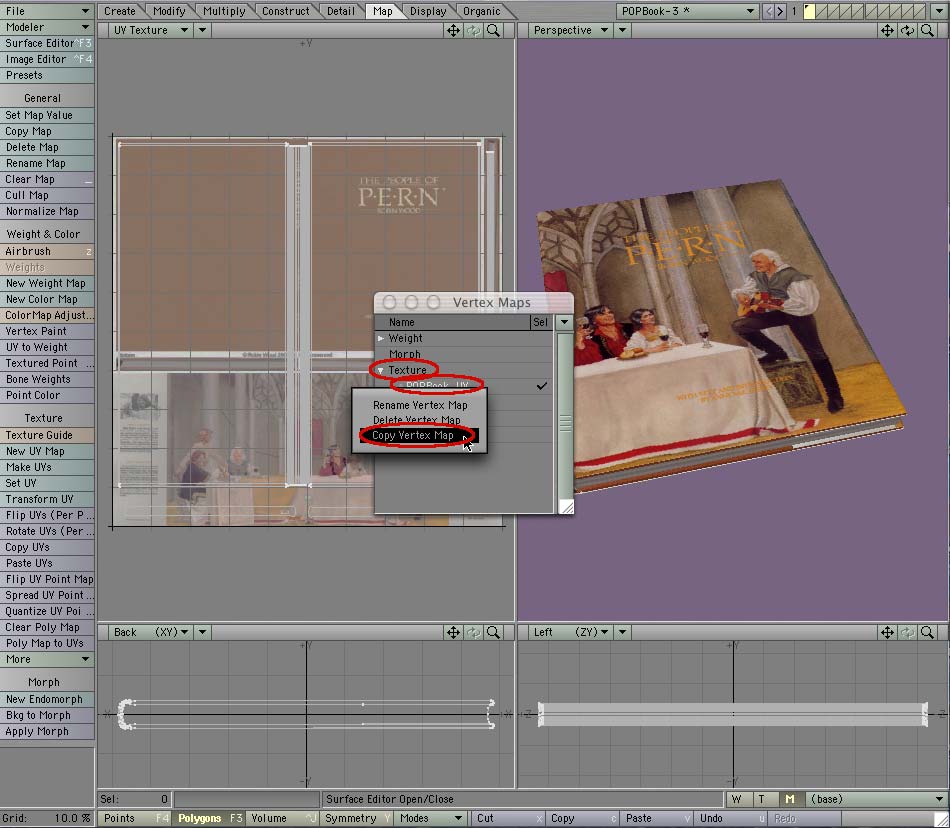Open the Vertex Maps Sel column dropdown arrow
Image resolution: width=950 pixels, height=828 pixels.
pos(564,322)
